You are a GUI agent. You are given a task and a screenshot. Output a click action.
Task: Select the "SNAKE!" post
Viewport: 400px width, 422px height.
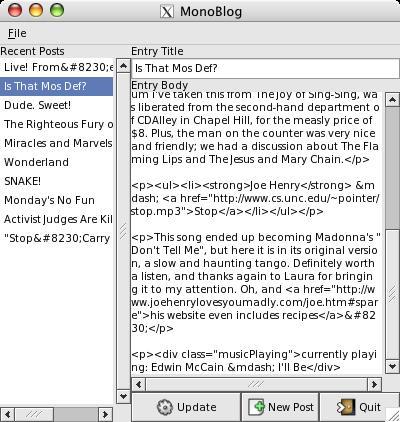click(57, 181)
